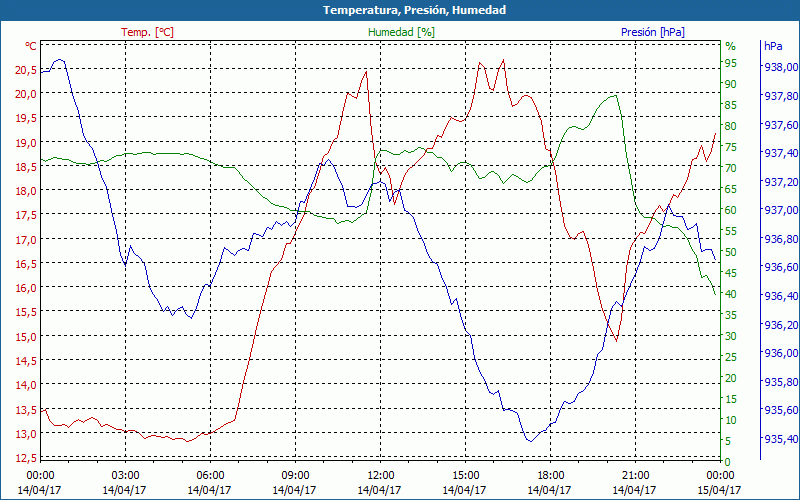Screen dimensions: 800x500
Task: Click the red '°C' axis unit label
Action: tap(31, 46)
